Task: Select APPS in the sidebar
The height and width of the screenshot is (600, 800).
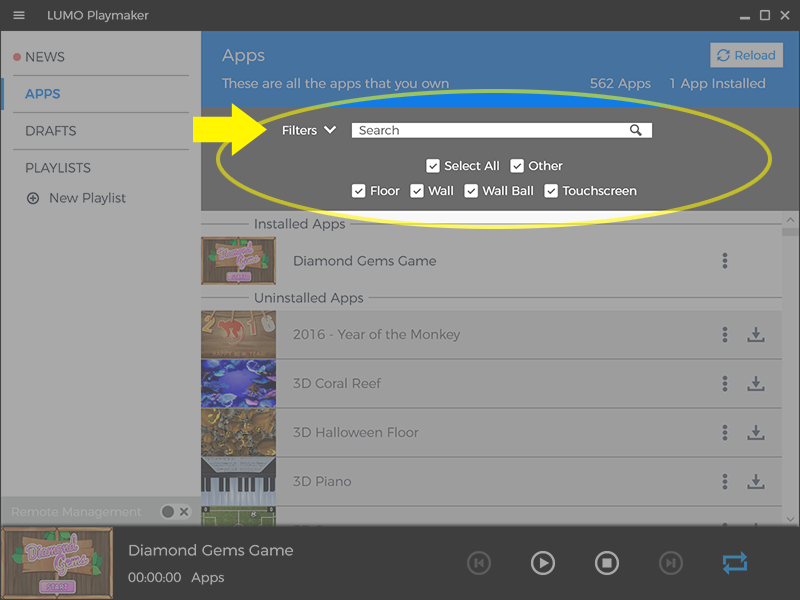Action: pyautogui.click(x=43, y=94)
